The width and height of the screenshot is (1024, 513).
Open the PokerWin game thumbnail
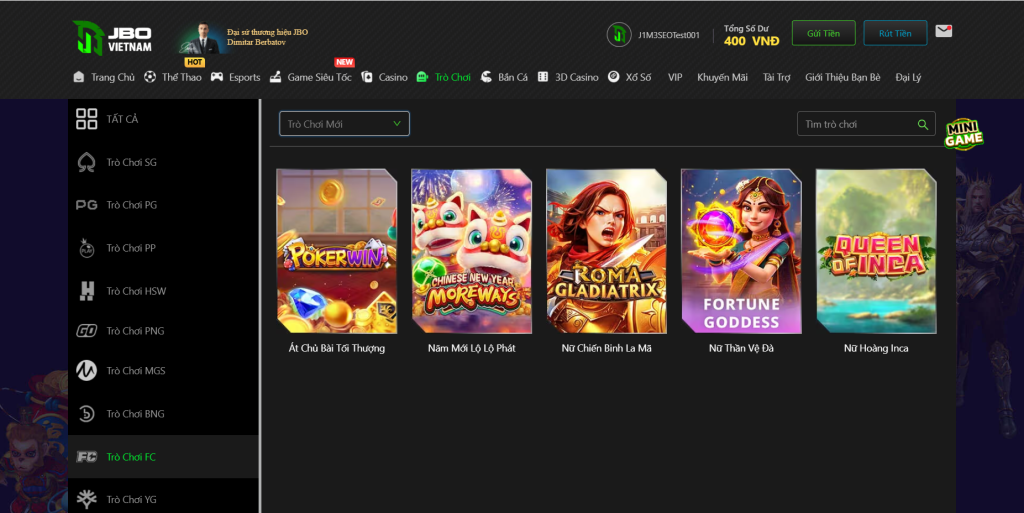pyautogui.click(x=337, y=251)
